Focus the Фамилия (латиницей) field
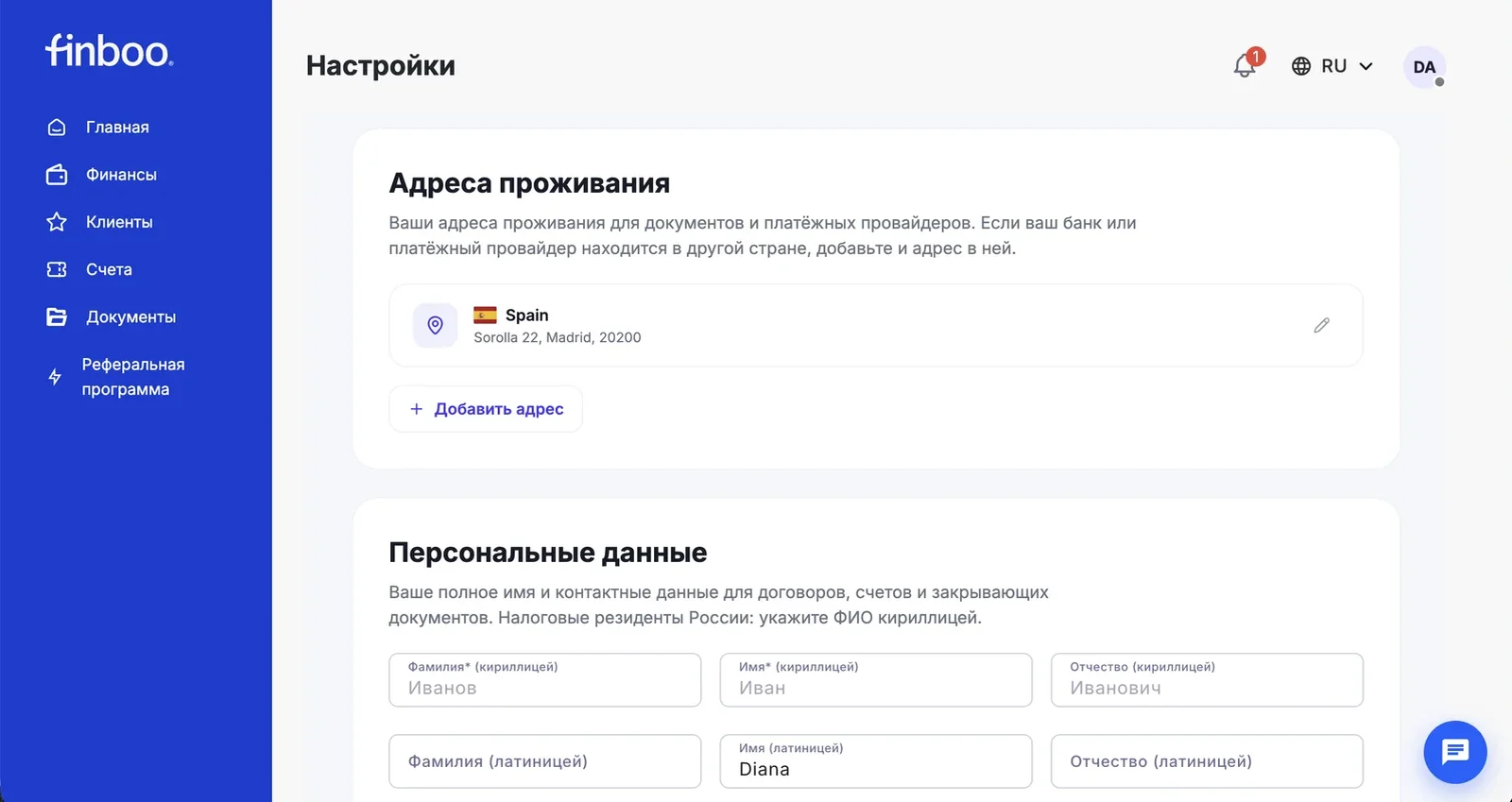 pyautogui.click(x=545, y=761)
